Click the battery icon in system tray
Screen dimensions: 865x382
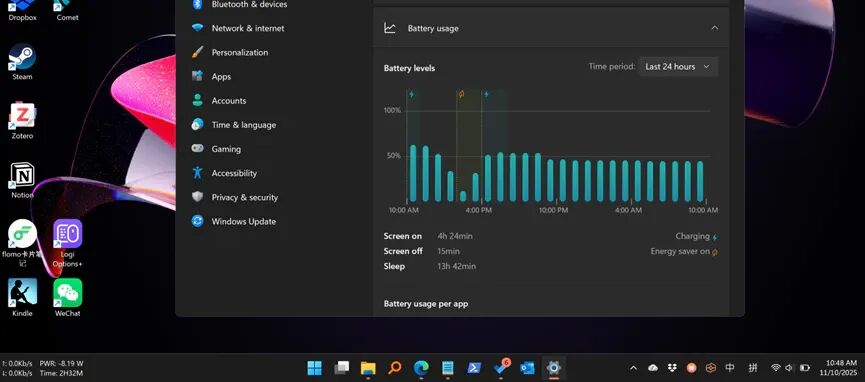click(x=805, y=368)
